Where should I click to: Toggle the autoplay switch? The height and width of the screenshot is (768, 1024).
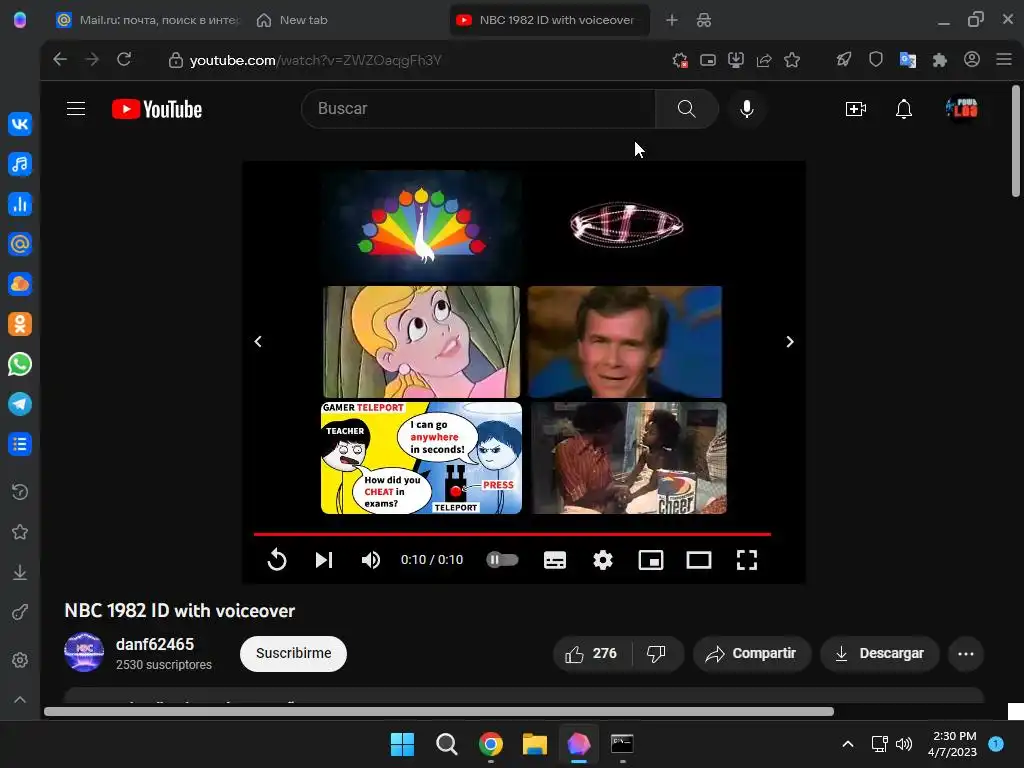[x=502, y=560]
